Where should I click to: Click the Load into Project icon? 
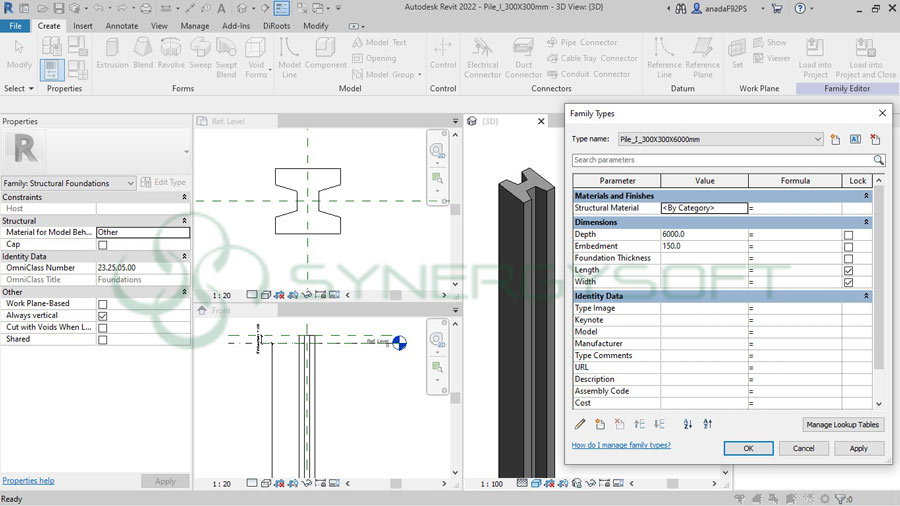coord(814,55)
